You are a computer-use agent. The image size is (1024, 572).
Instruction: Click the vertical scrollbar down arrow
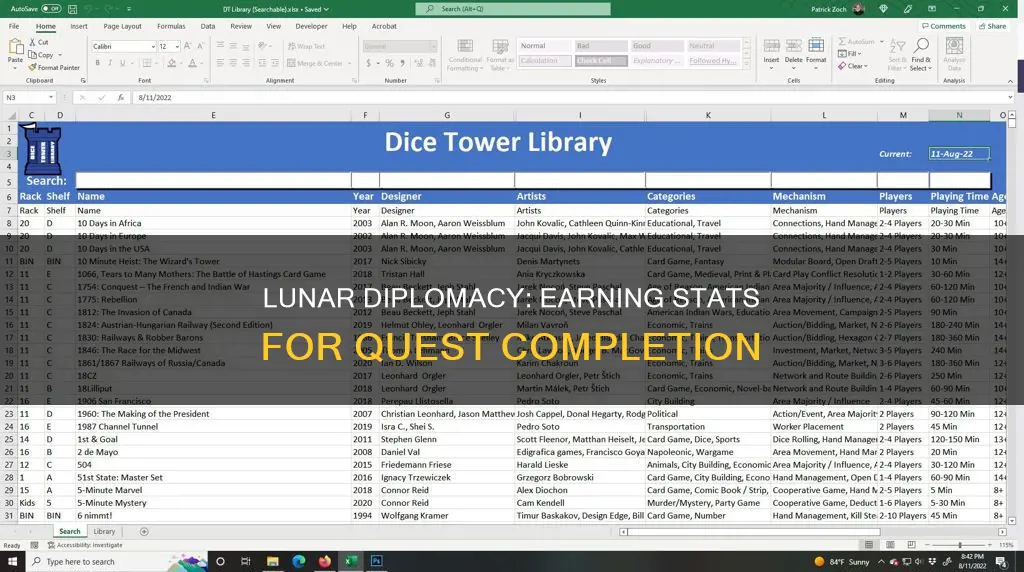pos(1012,521)
